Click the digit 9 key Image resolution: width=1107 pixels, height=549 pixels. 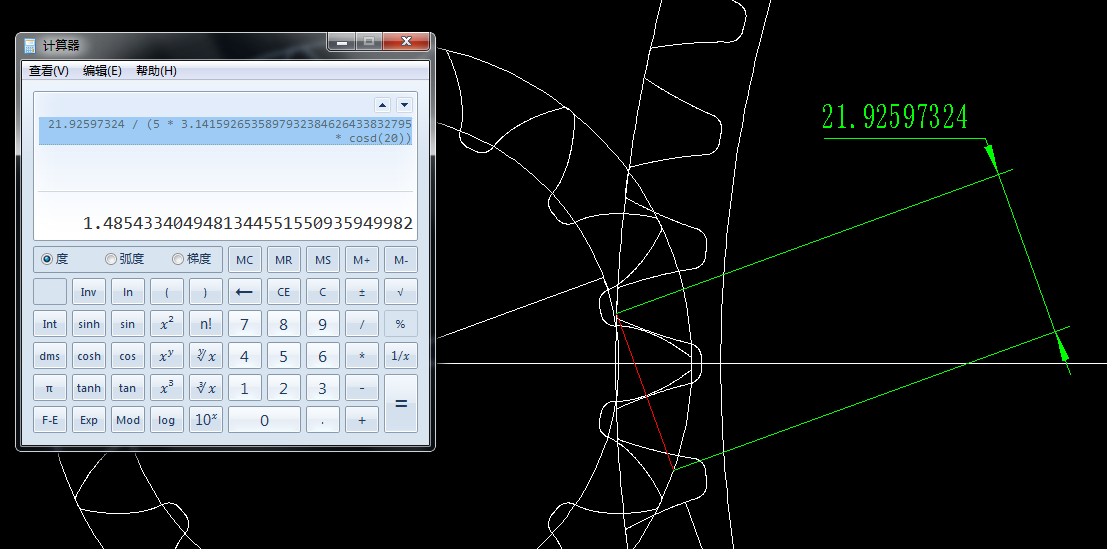click(323, 324)
